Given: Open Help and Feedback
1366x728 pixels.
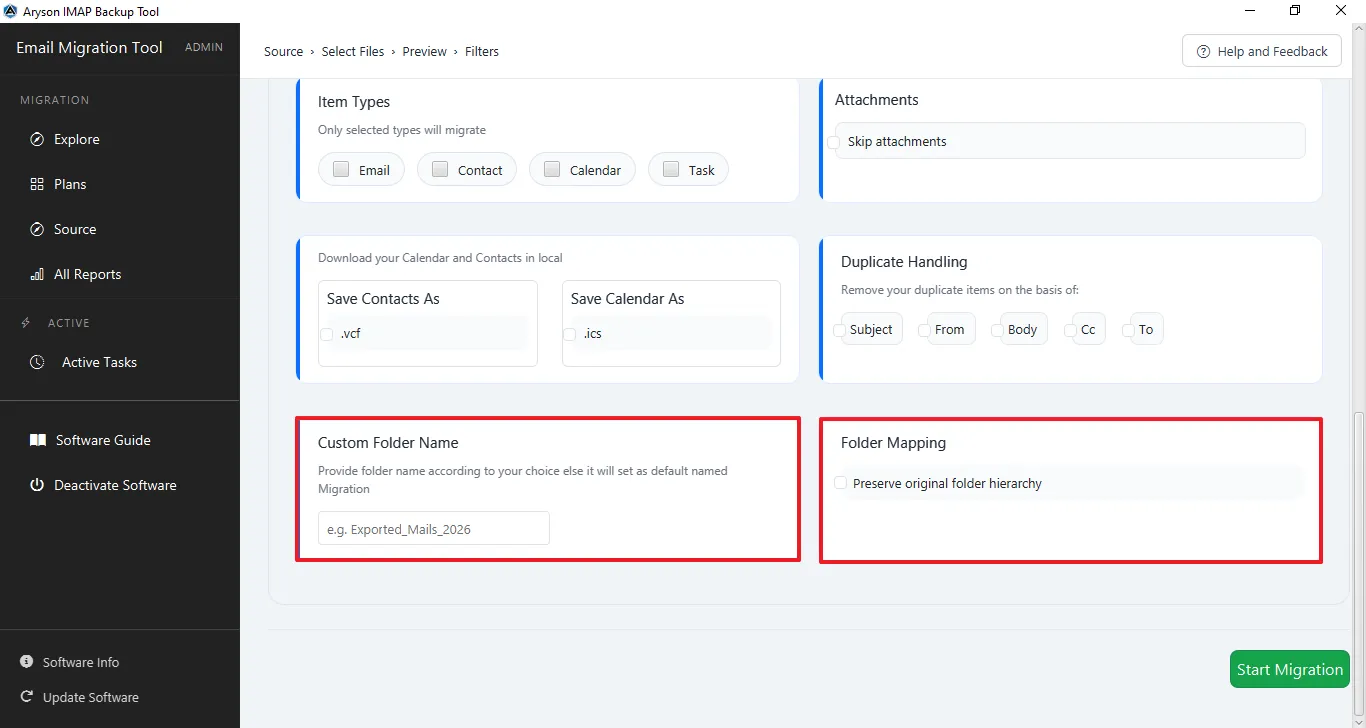Looking at the screenshot, I should pyautogui.click(x=1262, y=51).
